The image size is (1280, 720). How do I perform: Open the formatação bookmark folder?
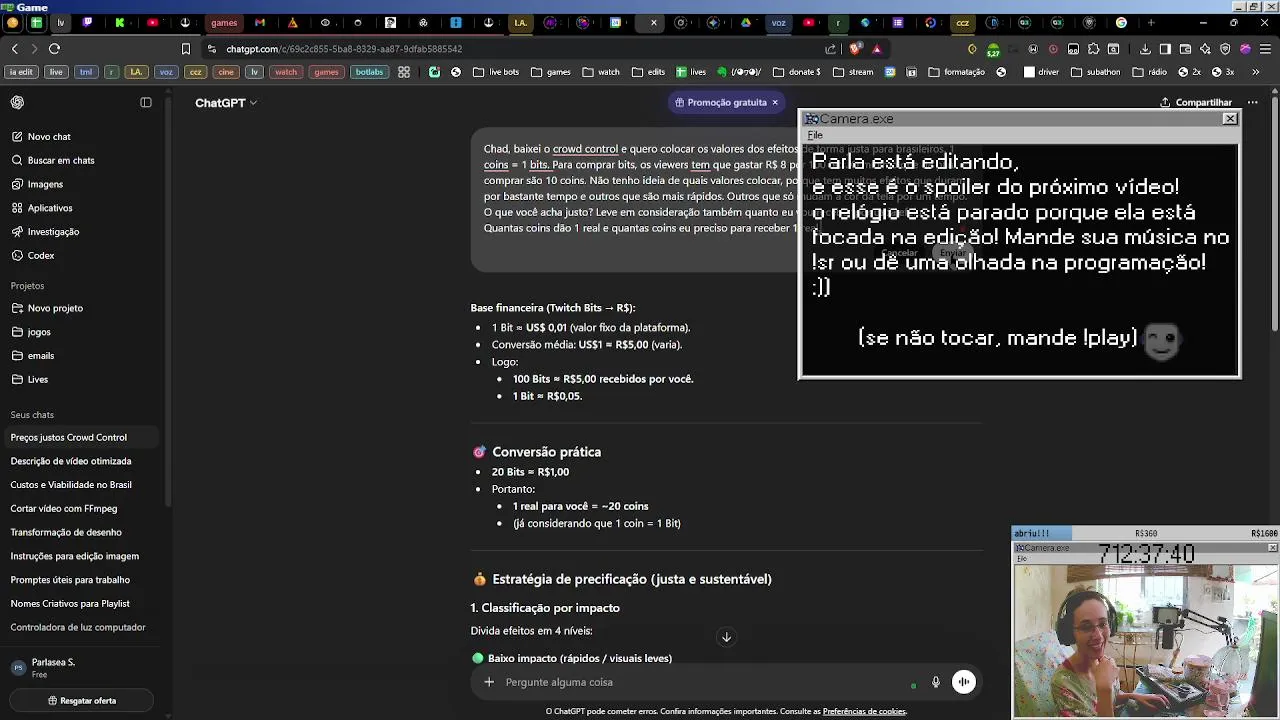957,72
